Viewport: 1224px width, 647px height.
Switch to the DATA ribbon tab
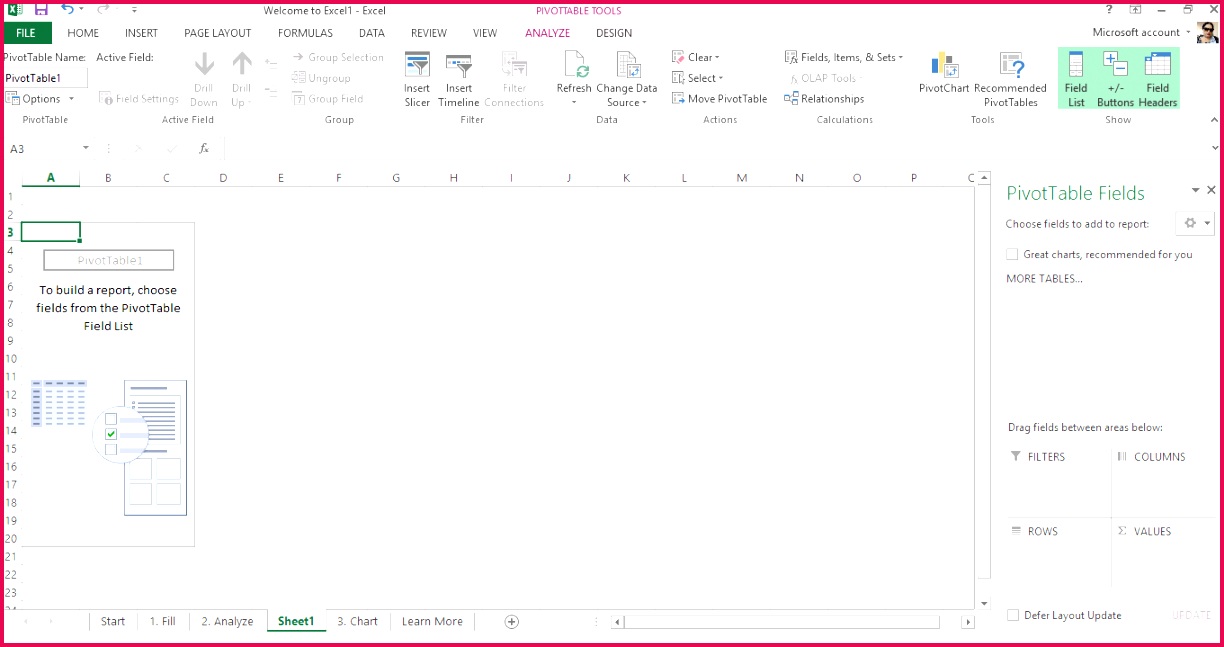[372, 33]
